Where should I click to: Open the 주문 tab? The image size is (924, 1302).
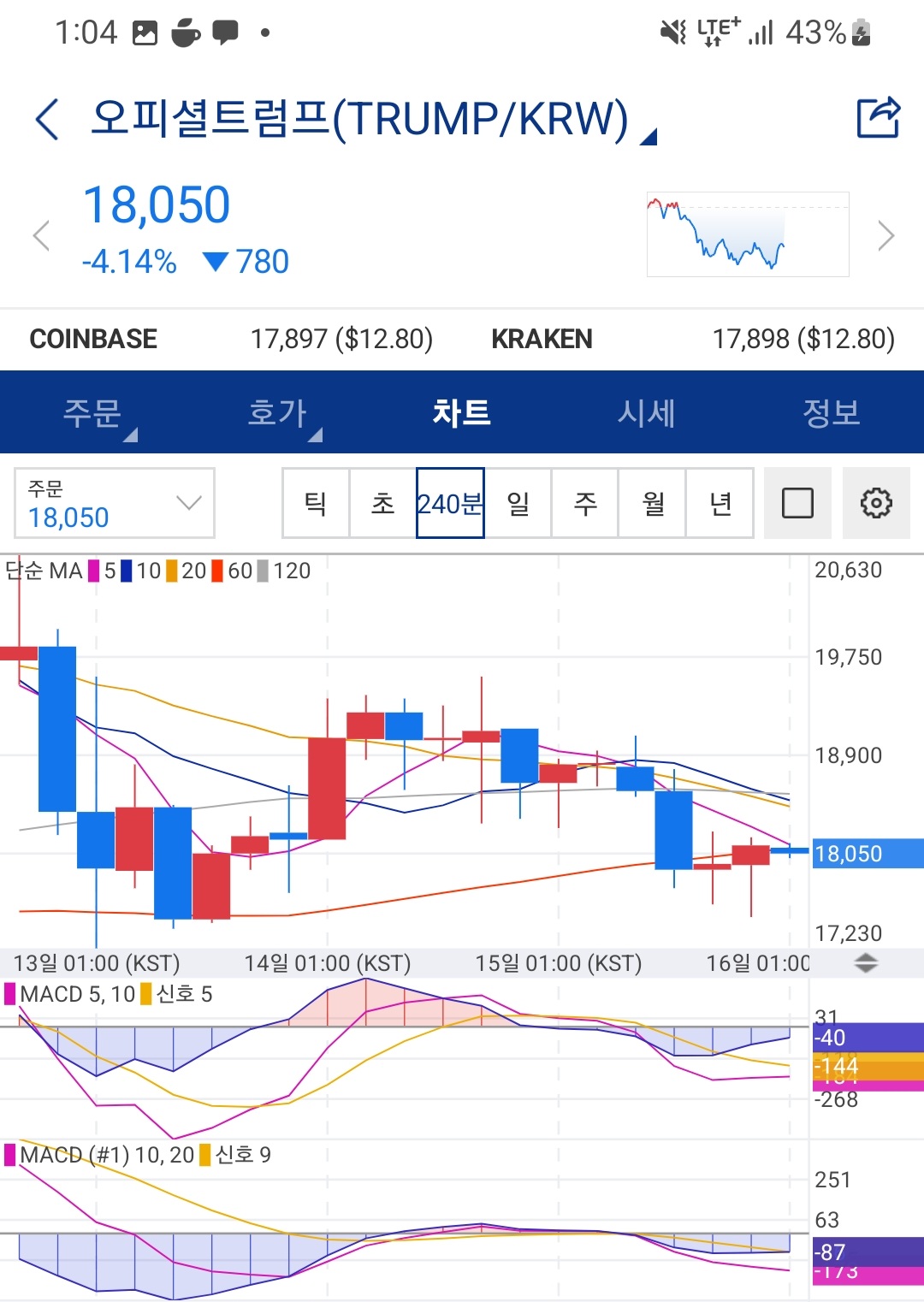92,412
